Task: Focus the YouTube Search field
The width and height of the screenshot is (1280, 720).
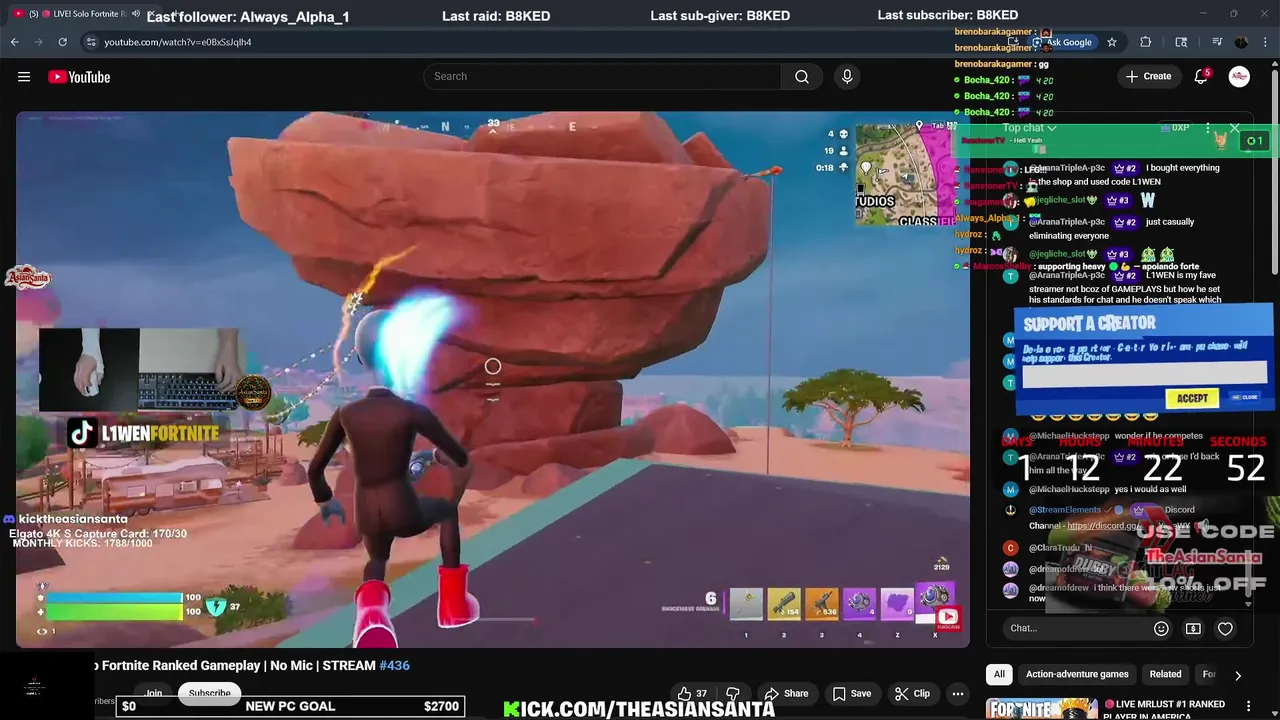Action: point(602,77)
